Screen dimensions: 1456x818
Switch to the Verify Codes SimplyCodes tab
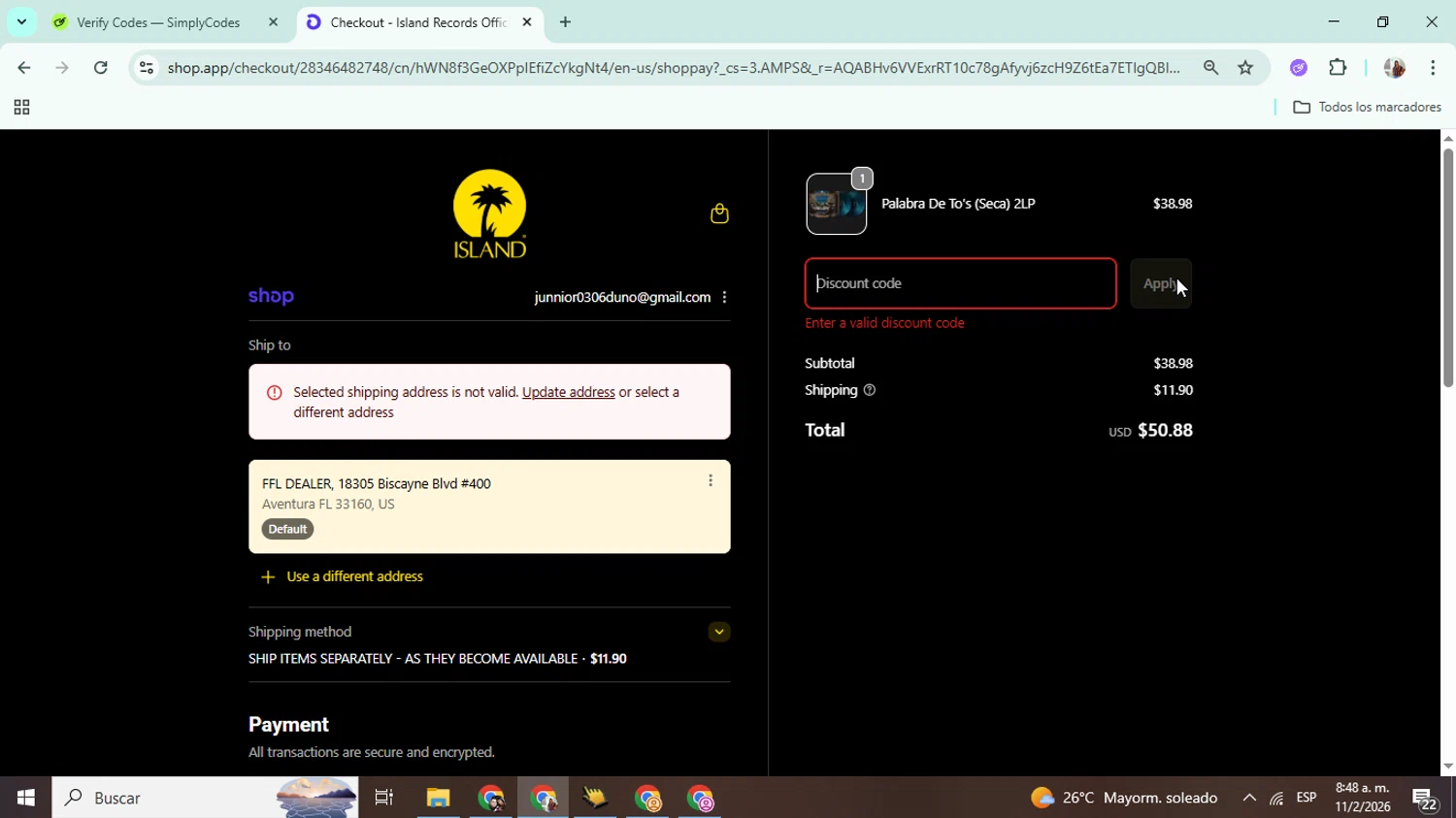coord(158,22)
